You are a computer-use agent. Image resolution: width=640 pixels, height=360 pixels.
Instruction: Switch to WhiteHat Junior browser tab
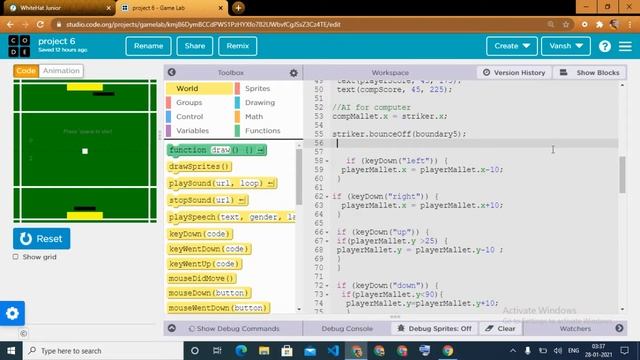point(59,8)
